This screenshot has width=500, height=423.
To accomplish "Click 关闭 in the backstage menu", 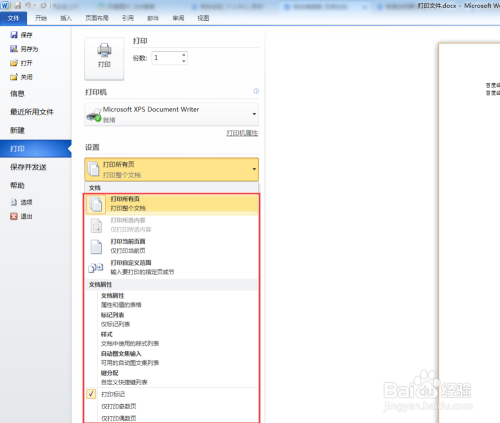I will (x=21, y=77).
